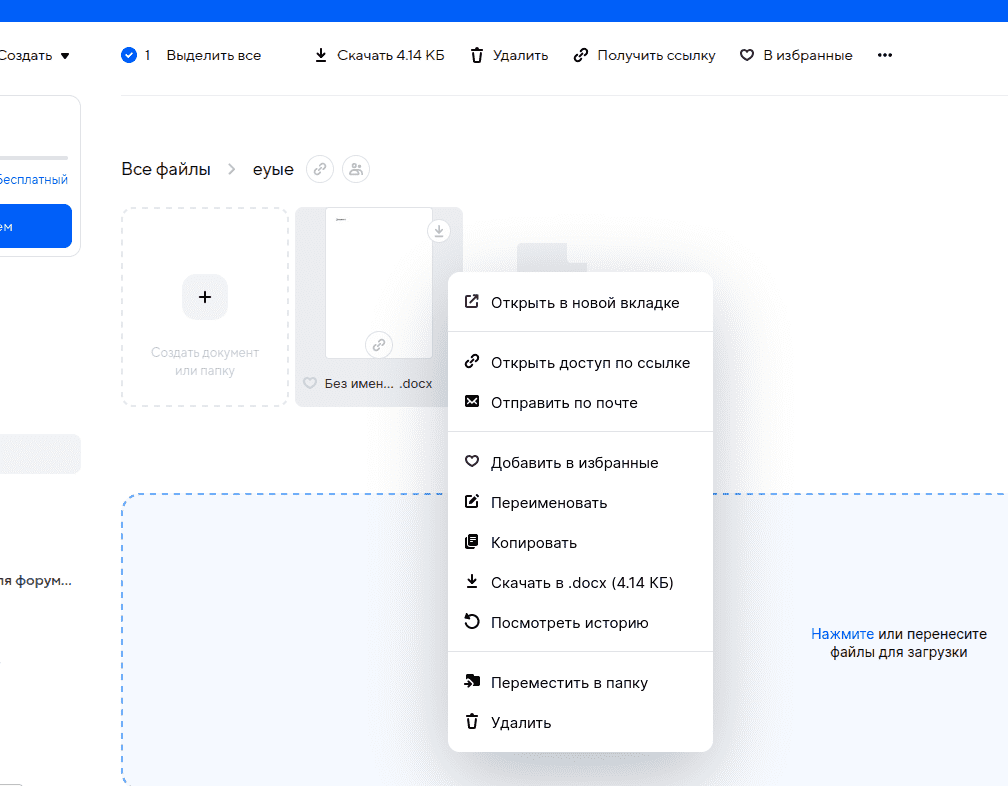
Task: Choose Открыть в новой вкладке from context menu
Action: (584, 302)
